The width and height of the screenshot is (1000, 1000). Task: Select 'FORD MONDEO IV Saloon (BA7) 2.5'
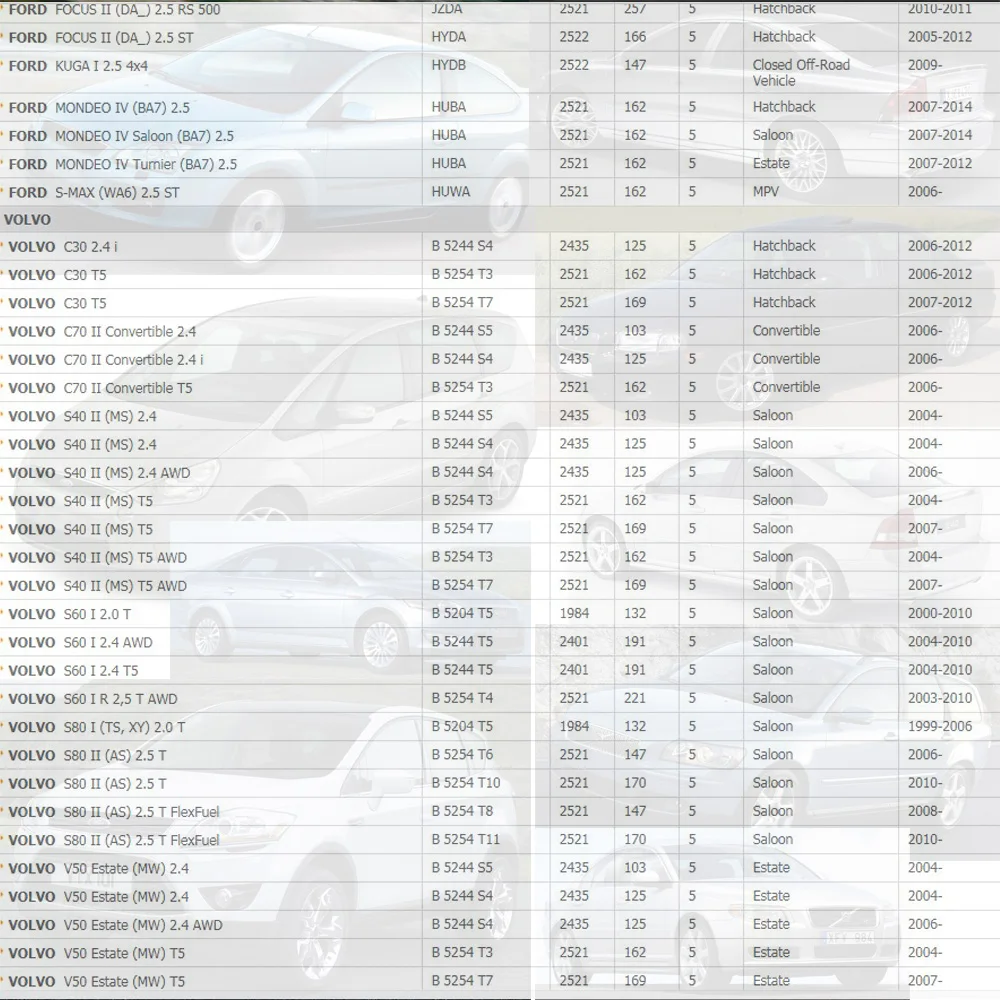(121, 136)
